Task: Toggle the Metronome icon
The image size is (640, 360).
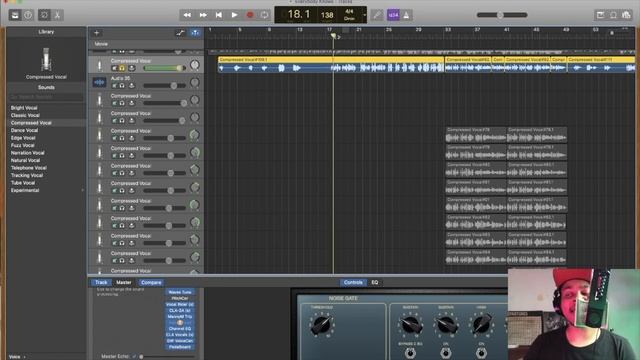Action: click(x=406, y=15)
